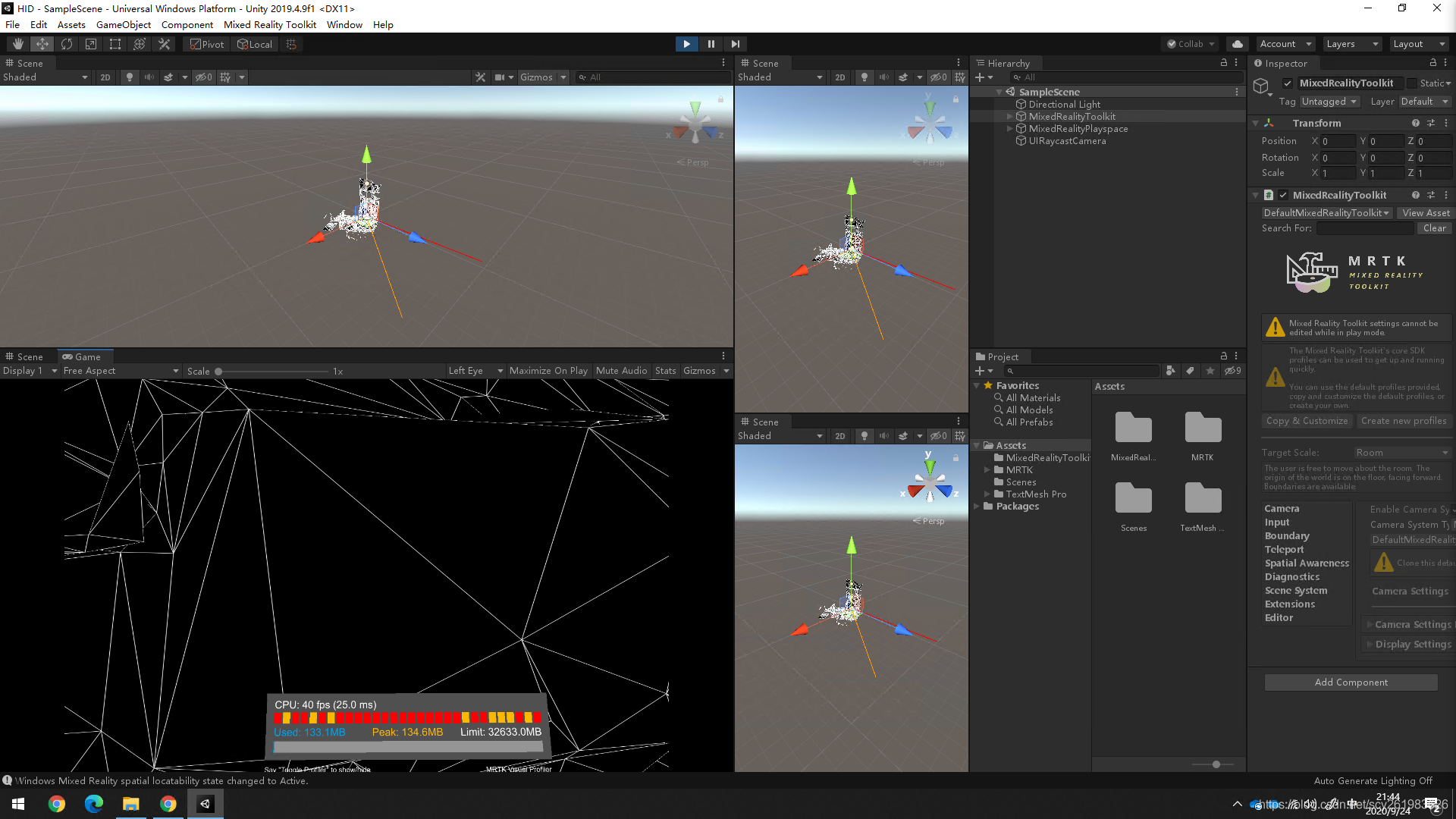Screen dimensions: 1456x819
Task: Lock the Inspector panel
Action: [x=1432, y=63]
